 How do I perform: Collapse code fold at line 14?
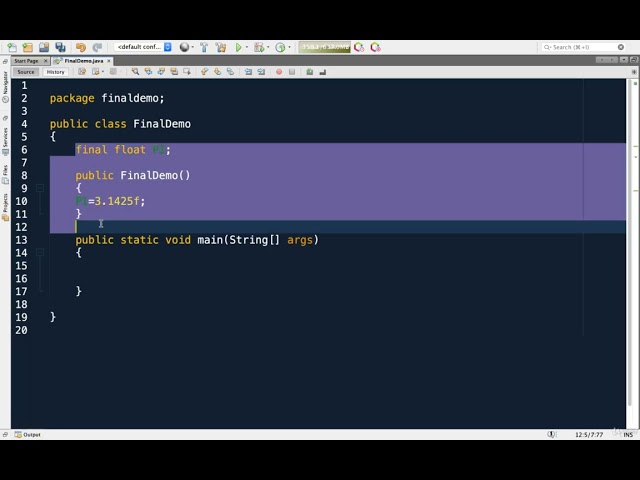40,253
